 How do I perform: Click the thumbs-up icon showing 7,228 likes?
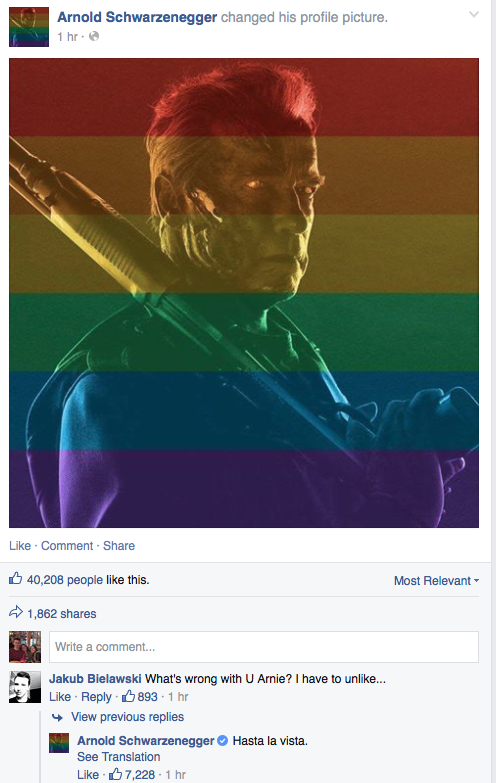tap(115, 774)
